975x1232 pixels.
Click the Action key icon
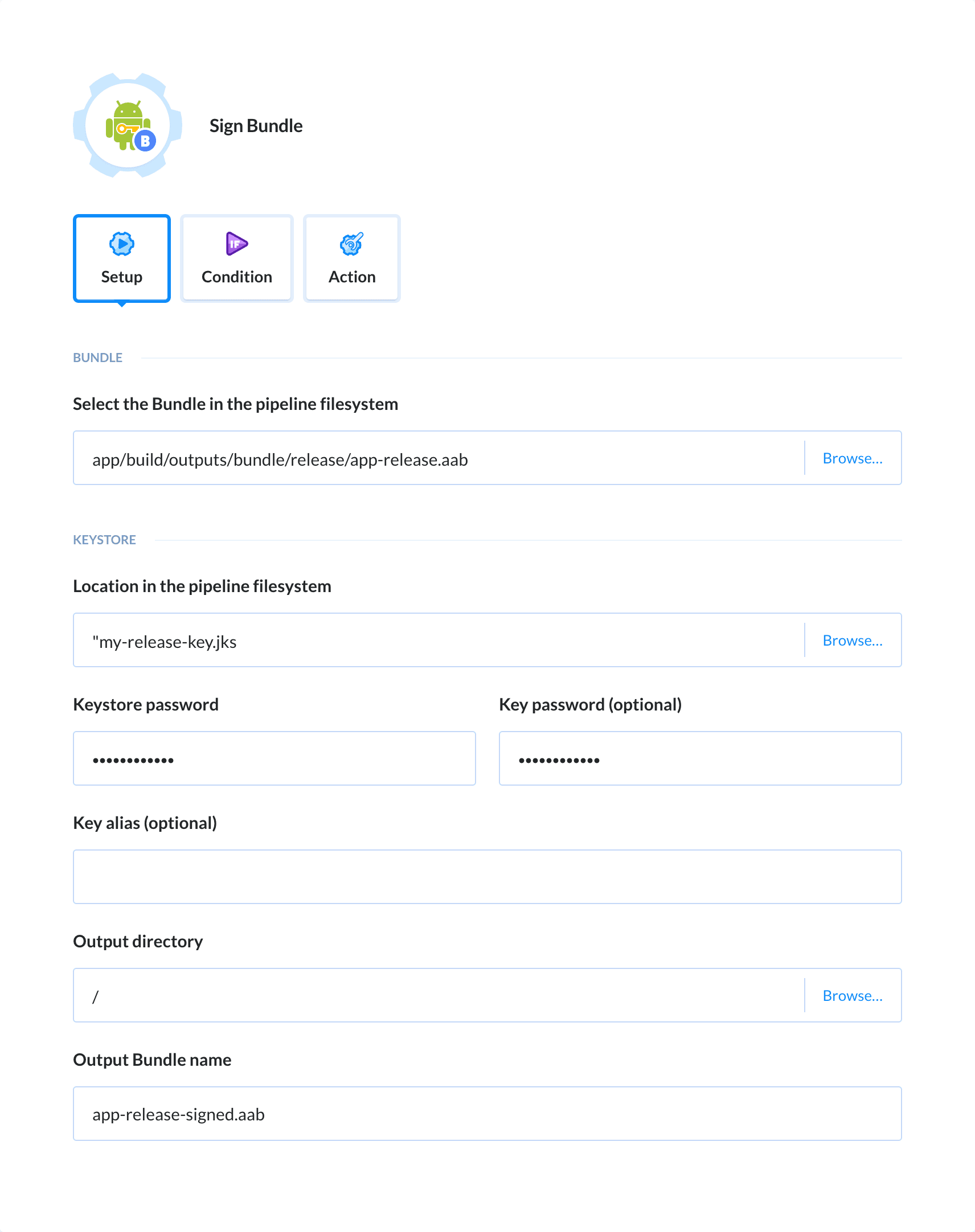[x=351, y=244]
